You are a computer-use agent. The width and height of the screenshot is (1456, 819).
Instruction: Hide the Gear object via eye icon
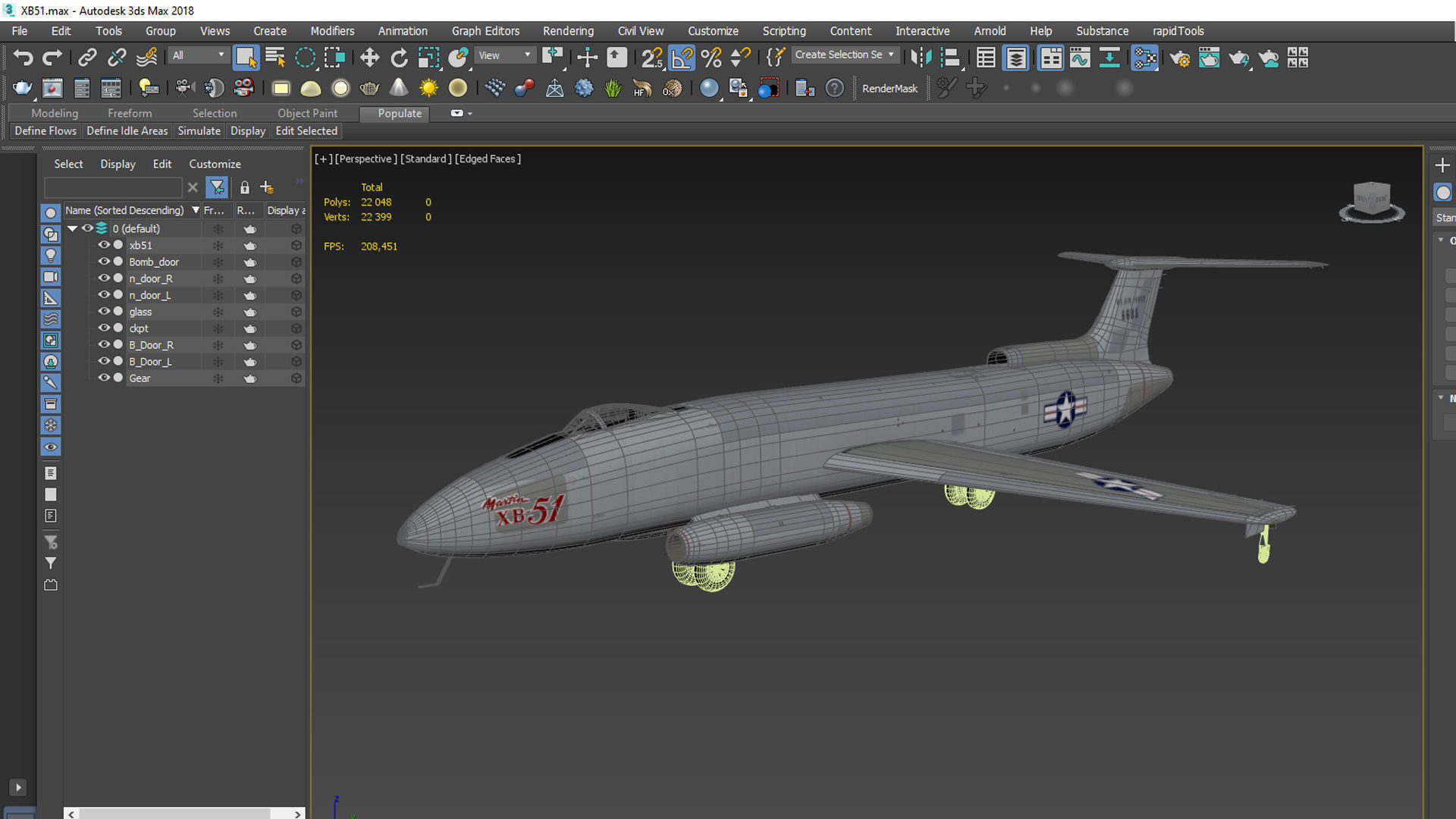click(104, 378)
